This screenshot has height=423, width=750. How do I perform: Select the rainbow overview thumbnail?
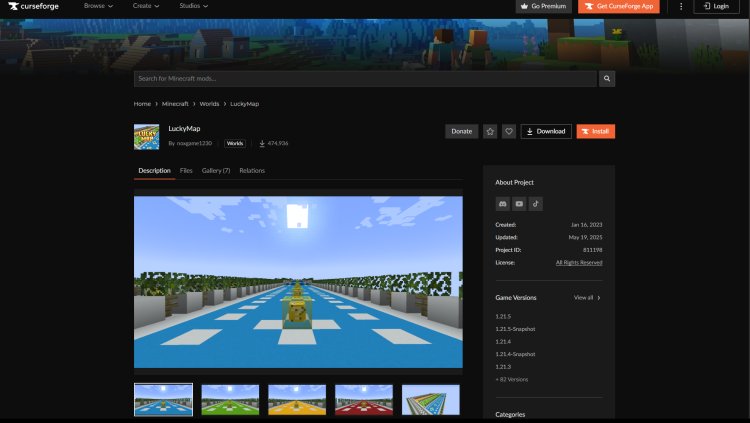(x=430, y=400)
